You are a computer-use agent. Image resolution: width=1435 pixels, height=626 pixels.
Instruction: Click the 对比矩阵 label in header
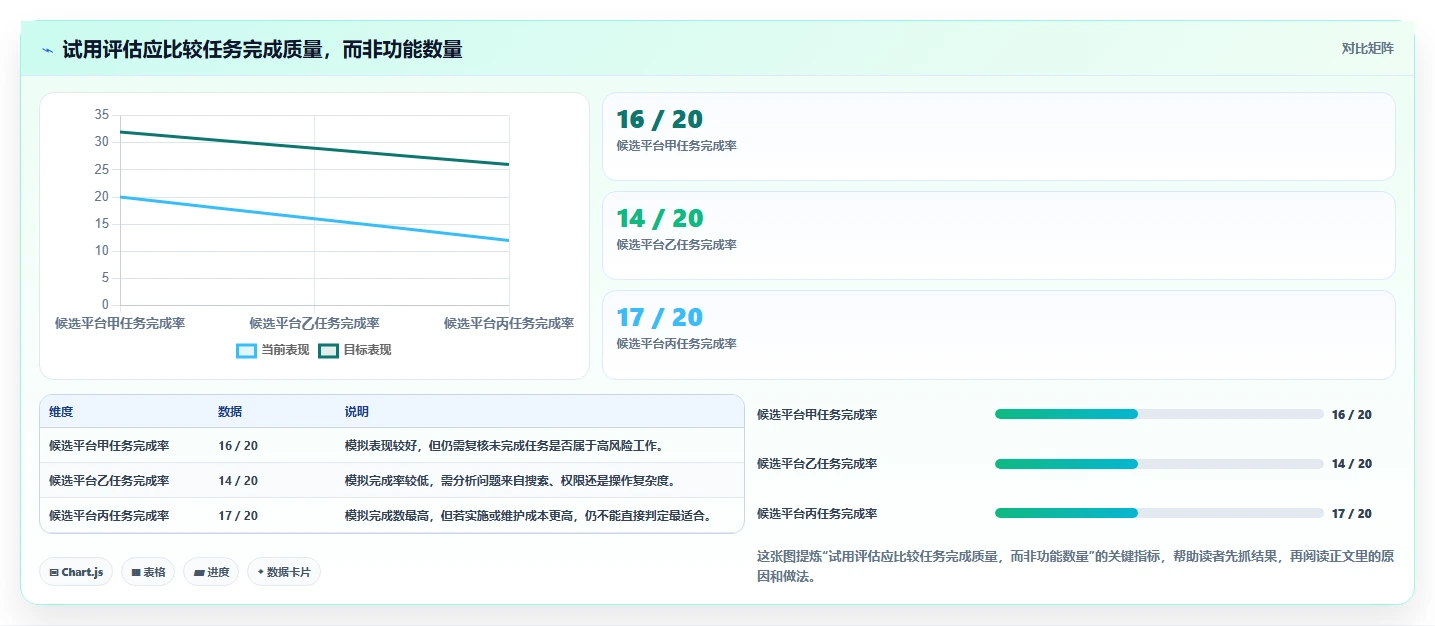1367,48
